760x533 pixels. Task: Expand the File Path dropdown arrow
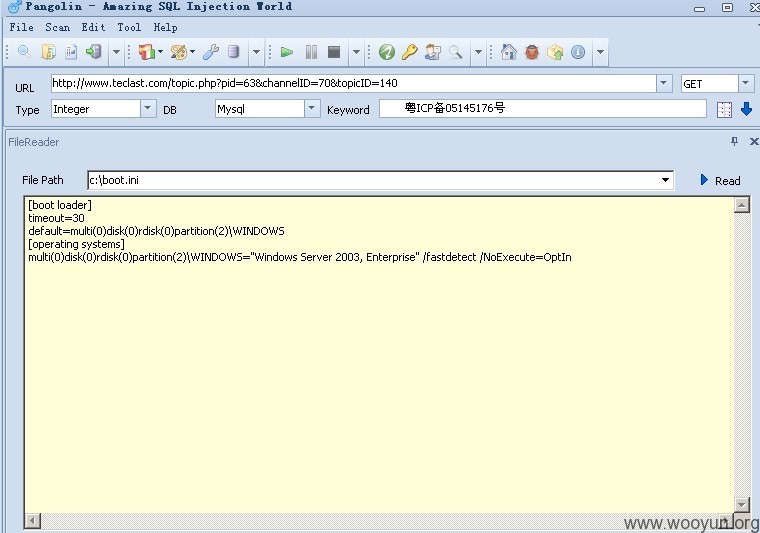(x=665, y=180)
